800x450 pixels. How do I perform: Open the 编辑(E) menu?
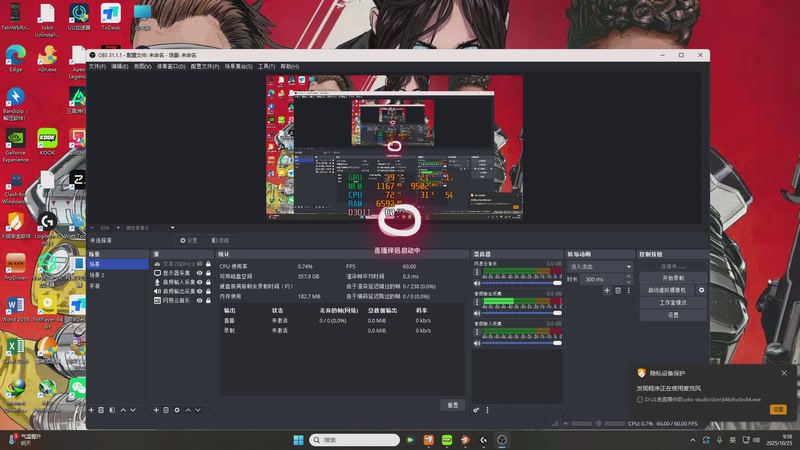(120, 66)
